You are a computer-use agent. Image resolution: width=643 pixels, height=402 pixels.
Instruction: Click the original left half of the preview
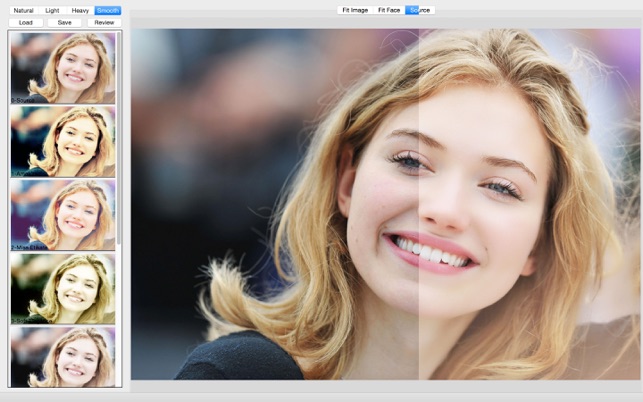[x=275, y=204]
